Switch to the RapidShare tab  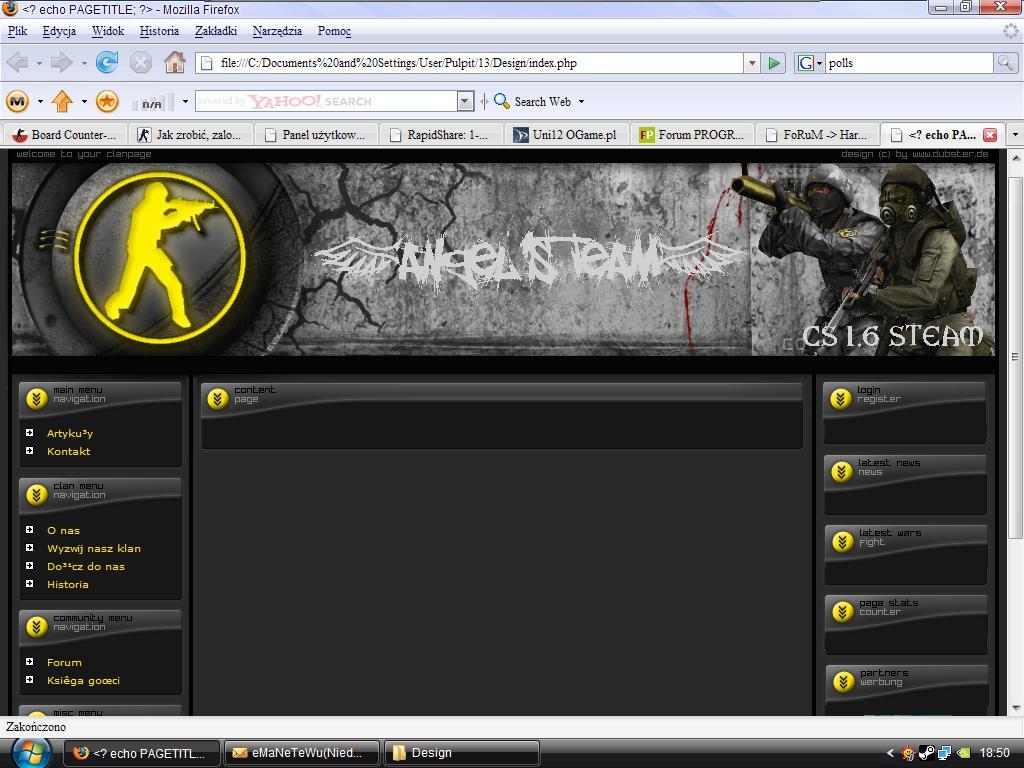point(441,135)
